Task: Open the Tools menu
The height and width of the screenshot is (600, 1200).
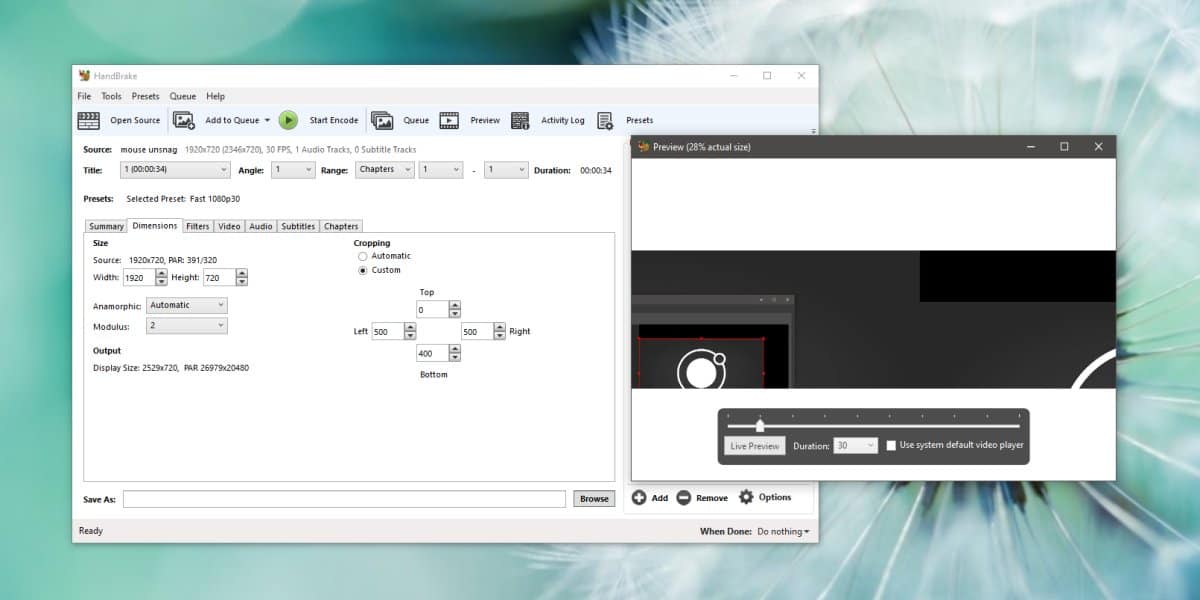Action: coord(111,96)
